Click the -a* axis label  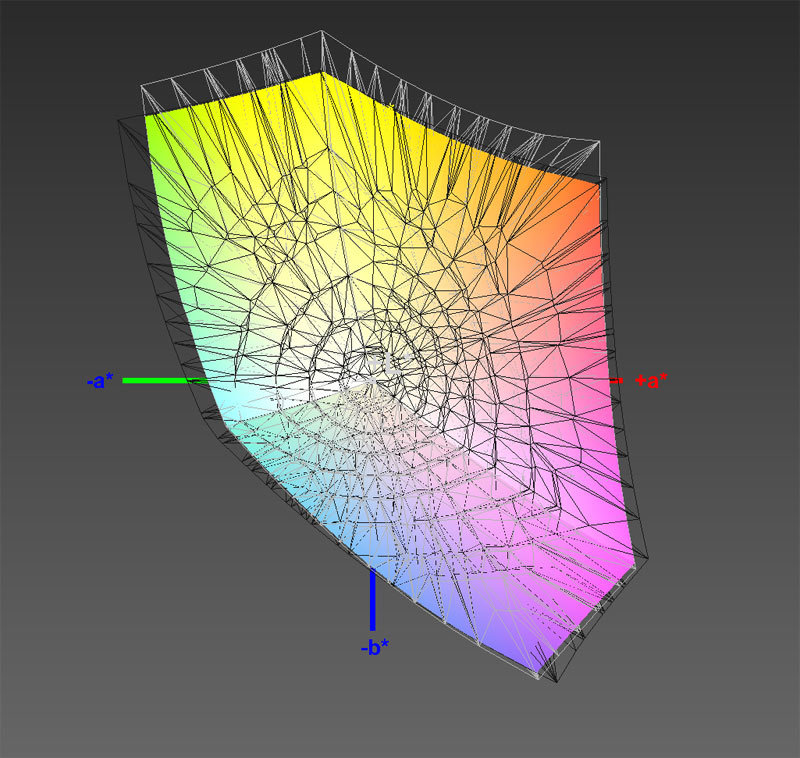pyautogui.click(x=100, y=381)
